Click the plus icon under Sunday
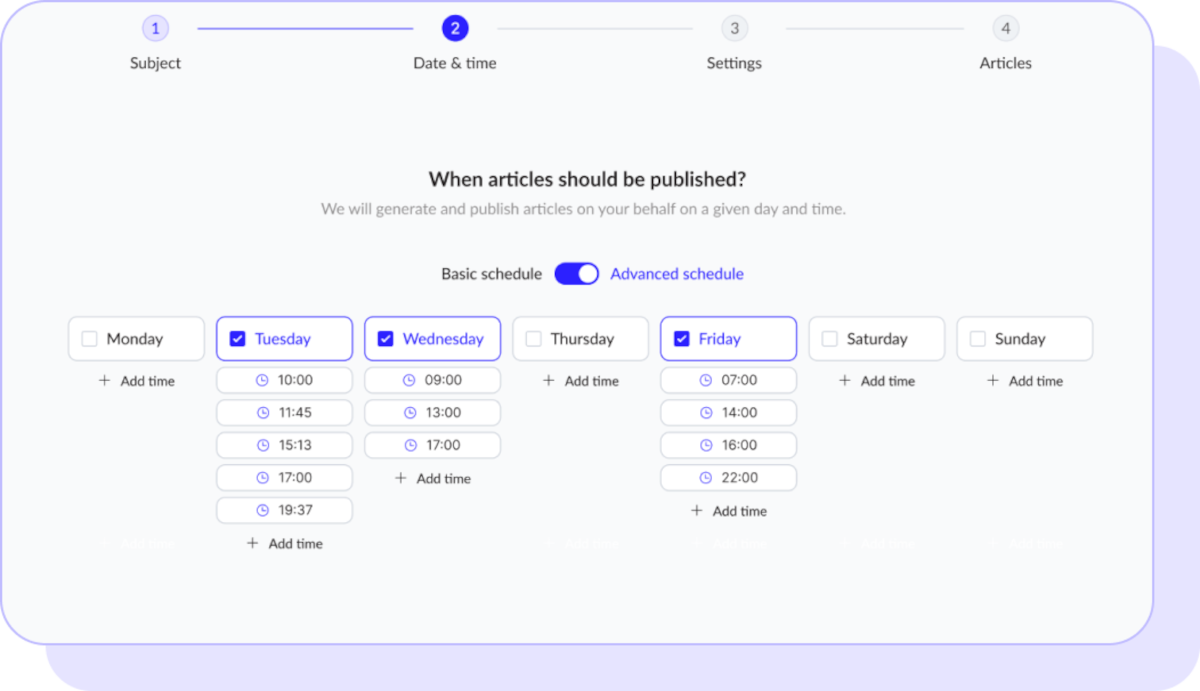 tap(992, 381)
